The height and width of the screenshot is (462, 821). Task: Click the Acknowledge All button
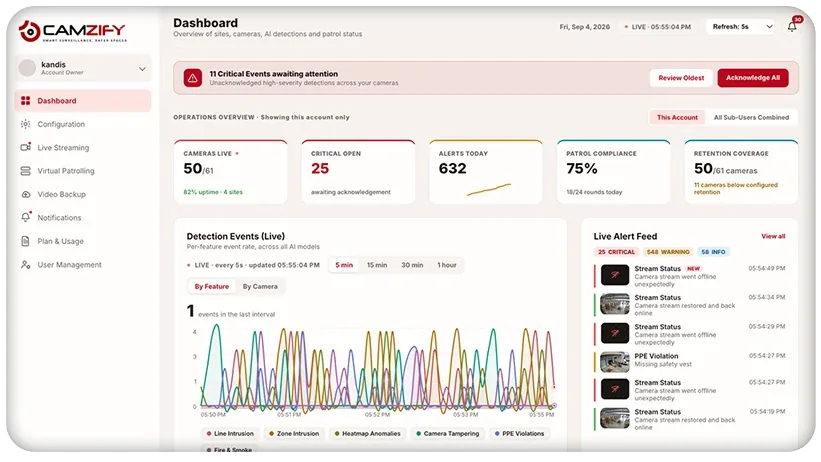[x=752, y=78]
